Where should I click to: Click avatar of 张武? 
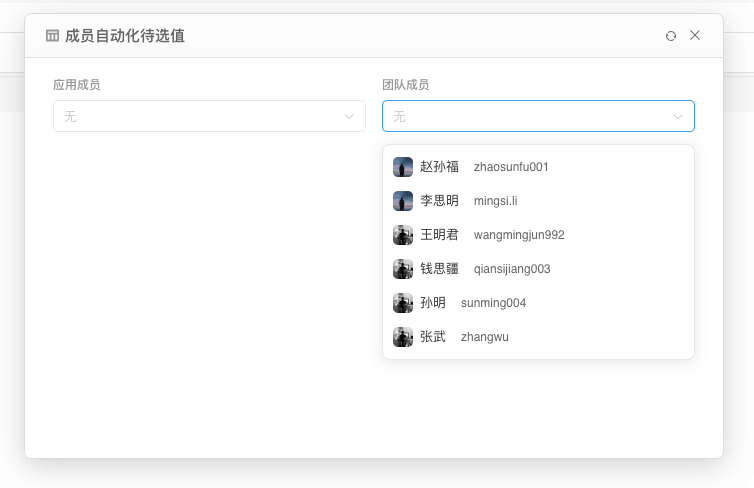(403, 337)
